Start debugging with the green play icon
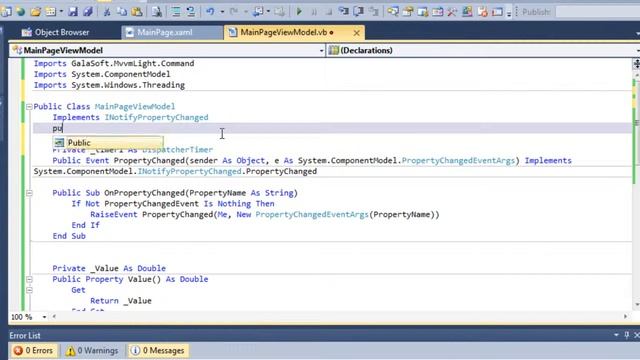 click(299, 12)
